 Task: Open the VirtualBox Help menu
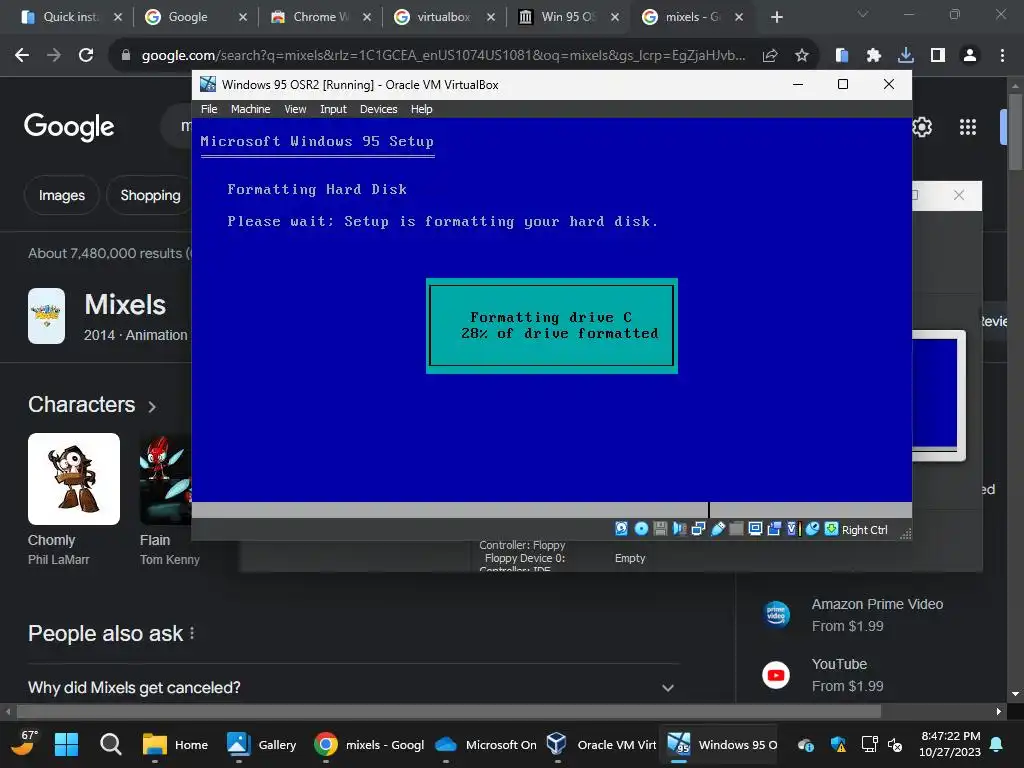(x=421, y=109)
